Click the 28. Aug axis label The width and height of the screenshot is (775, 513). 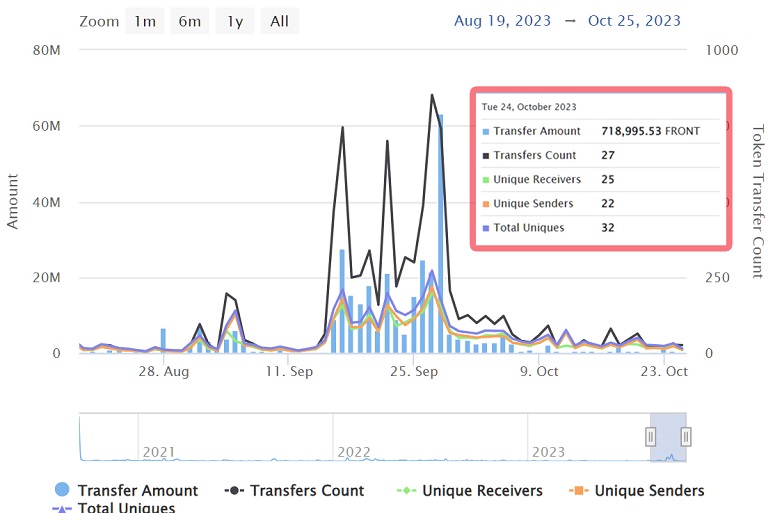tap(164, 371)
